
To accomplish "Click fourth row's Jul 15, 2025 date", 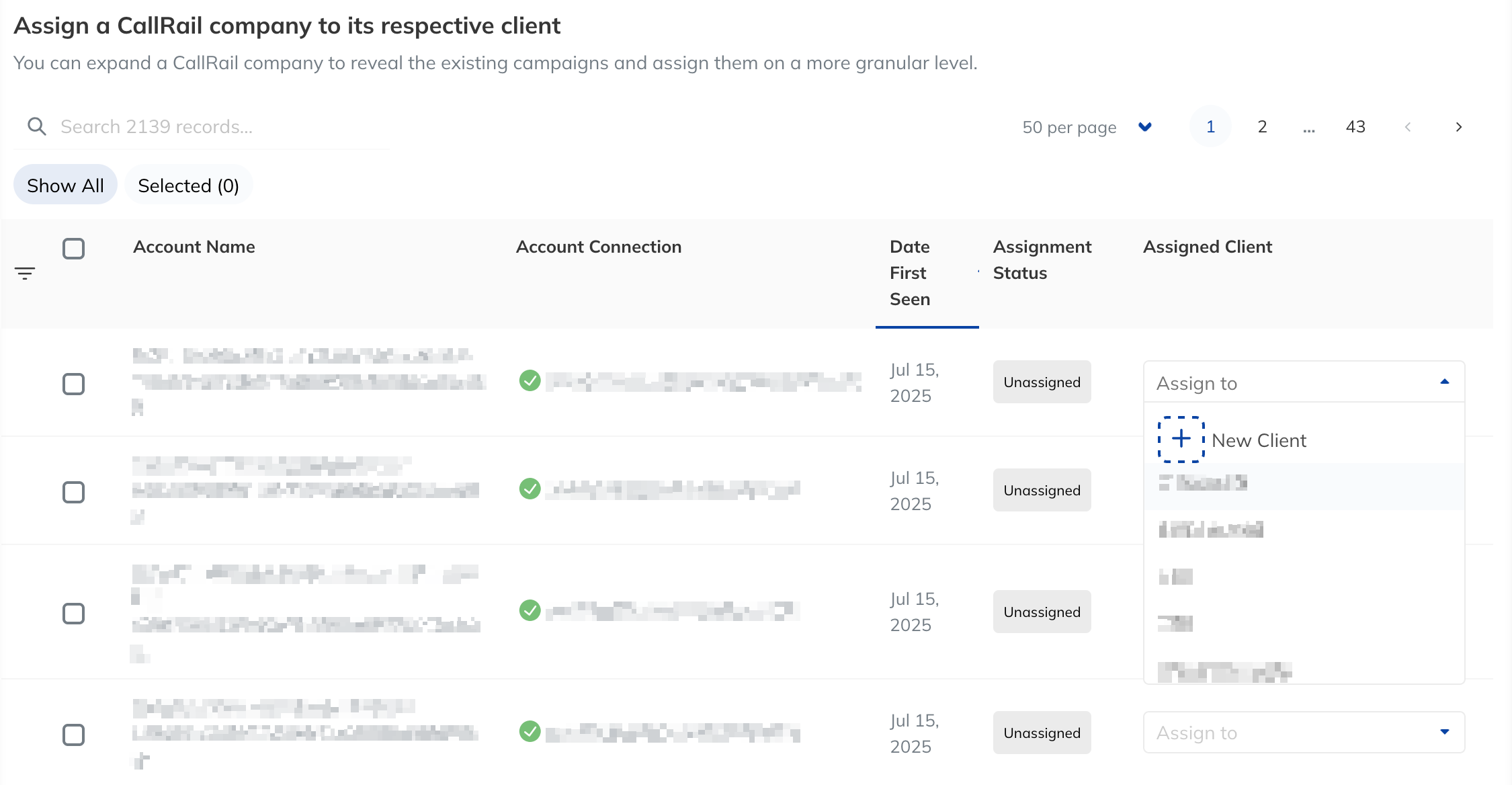I will pos(914,733).
